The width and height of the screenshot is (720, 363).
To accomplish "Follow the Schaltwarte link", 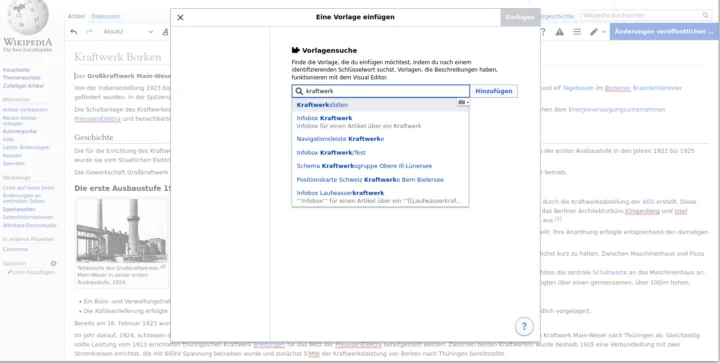I will click(x=609, y=272).
